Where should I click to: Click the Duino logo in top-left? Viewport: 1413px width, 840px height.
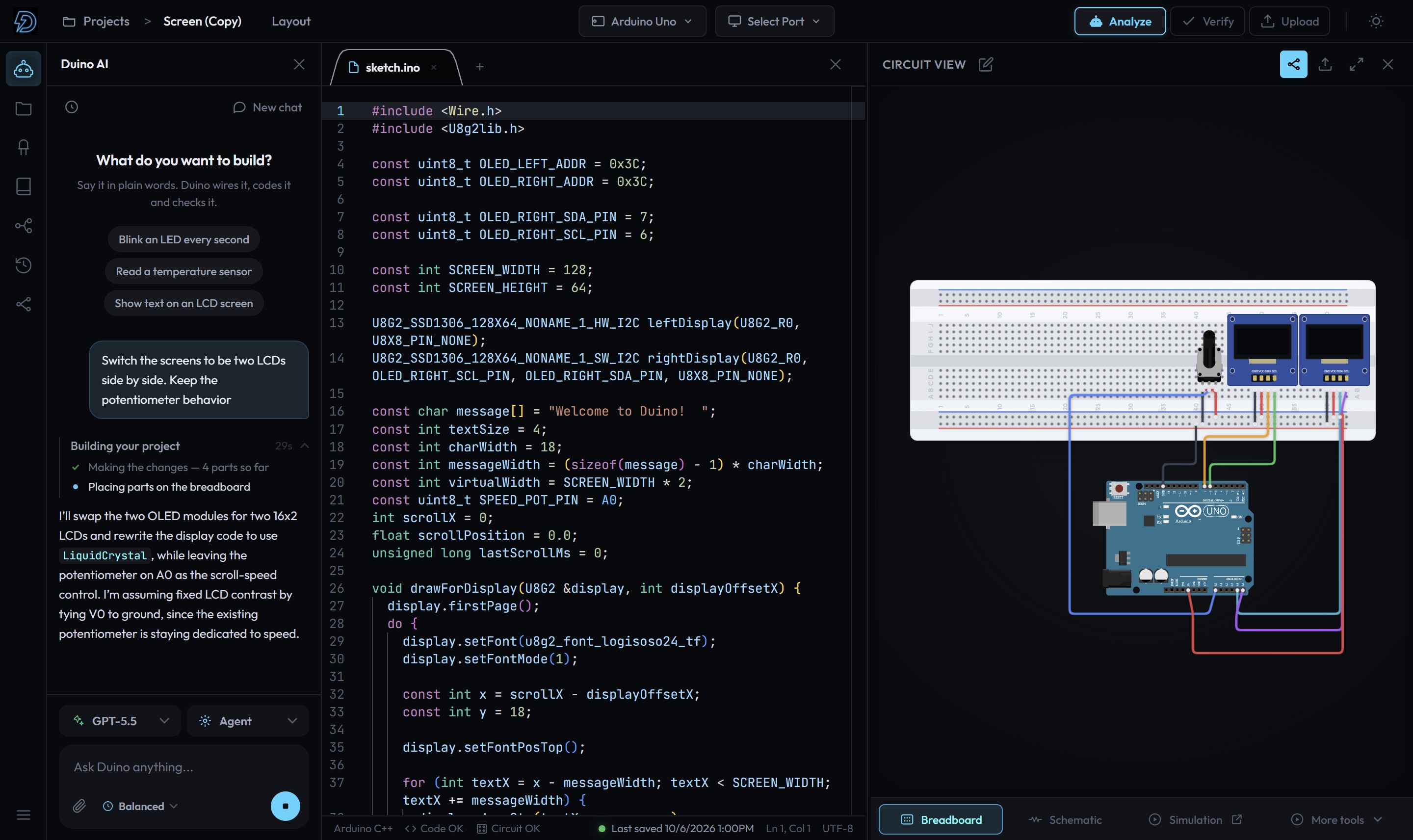click(25, 21)
